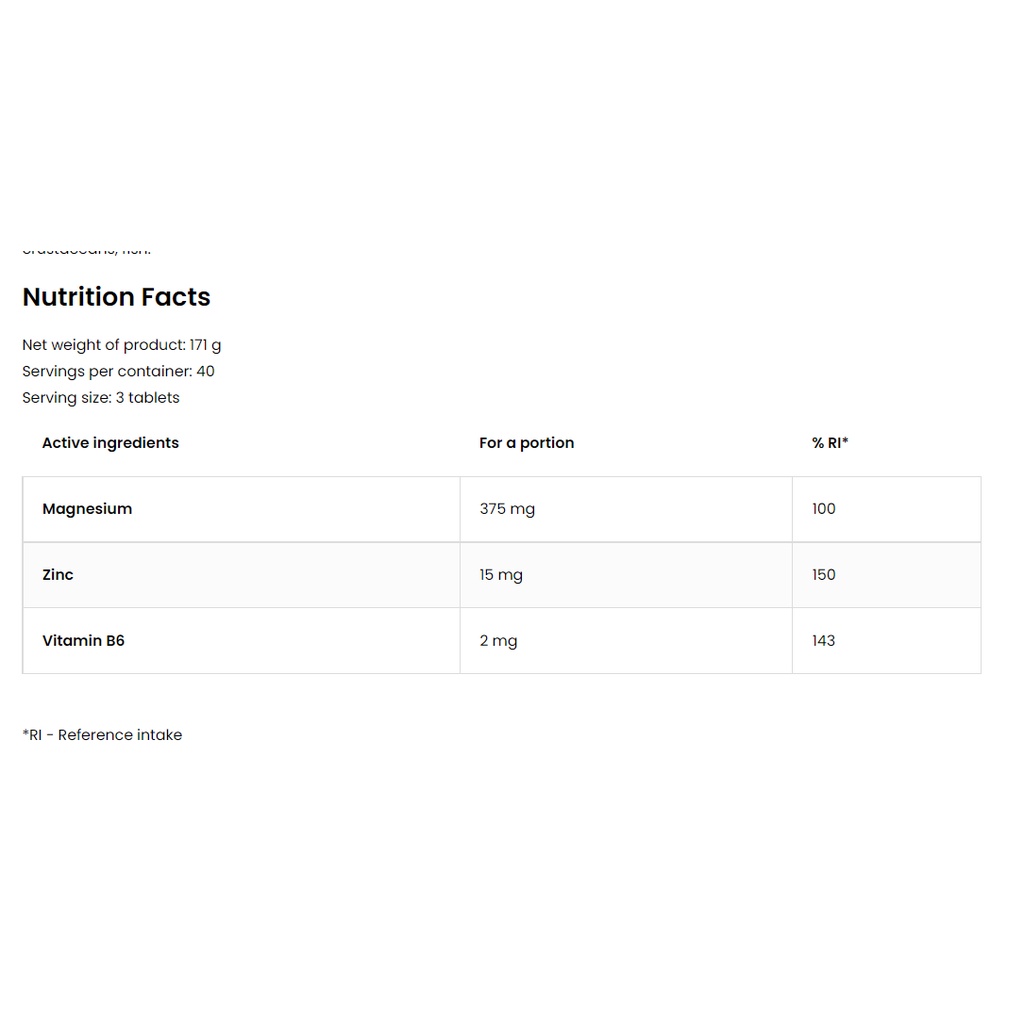Click the For a portion column header

click(x=526, y=443)
